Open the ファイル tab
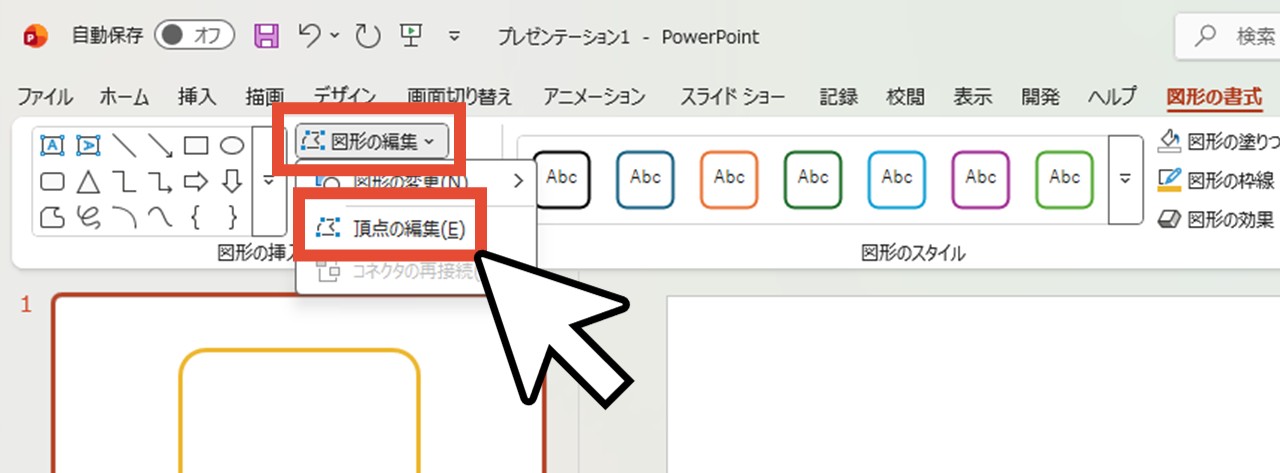 (45, 97)
